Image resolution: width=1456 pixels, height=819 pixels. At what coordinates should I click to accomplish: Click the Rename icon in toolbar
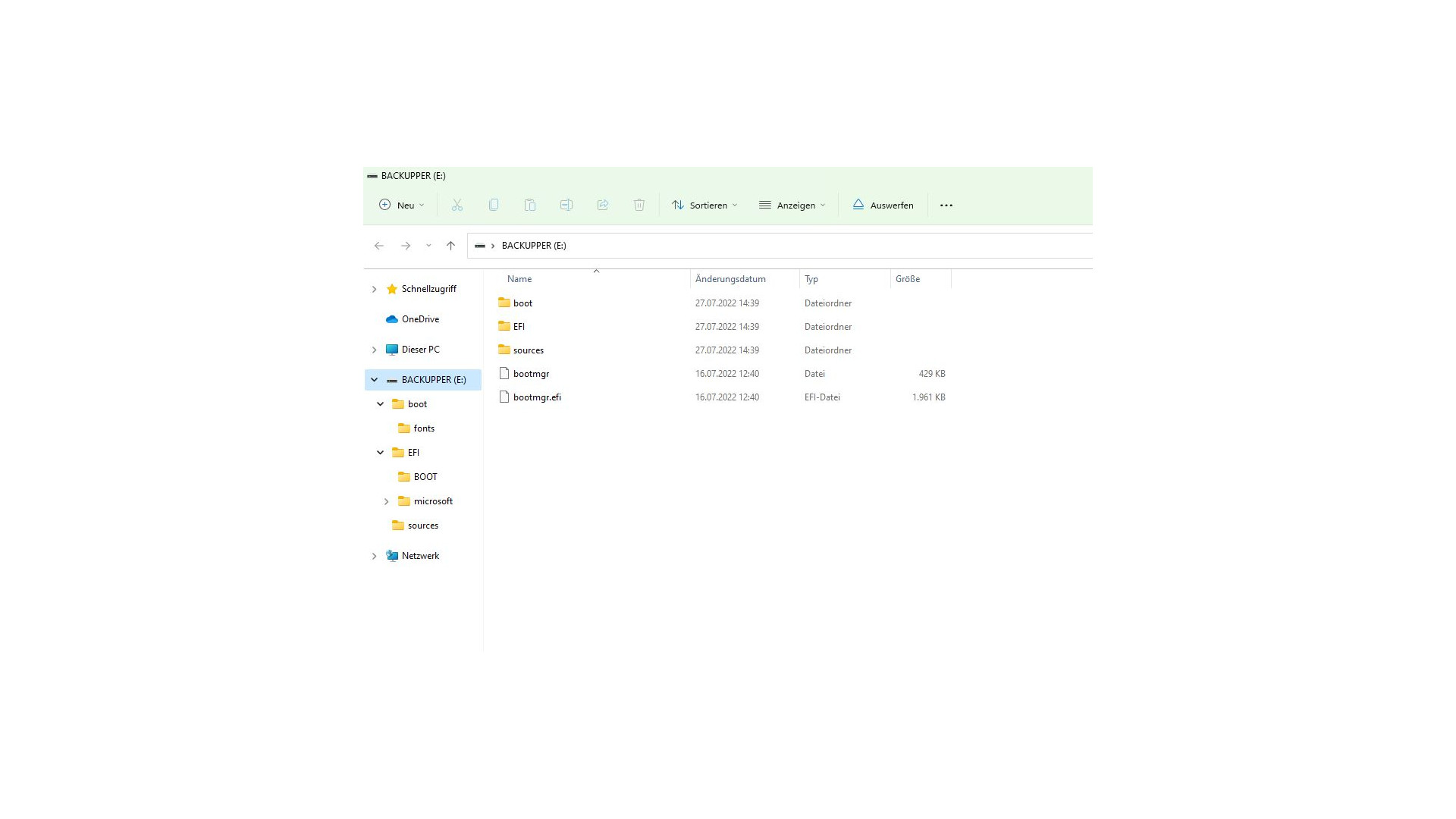tap(566, 205)
